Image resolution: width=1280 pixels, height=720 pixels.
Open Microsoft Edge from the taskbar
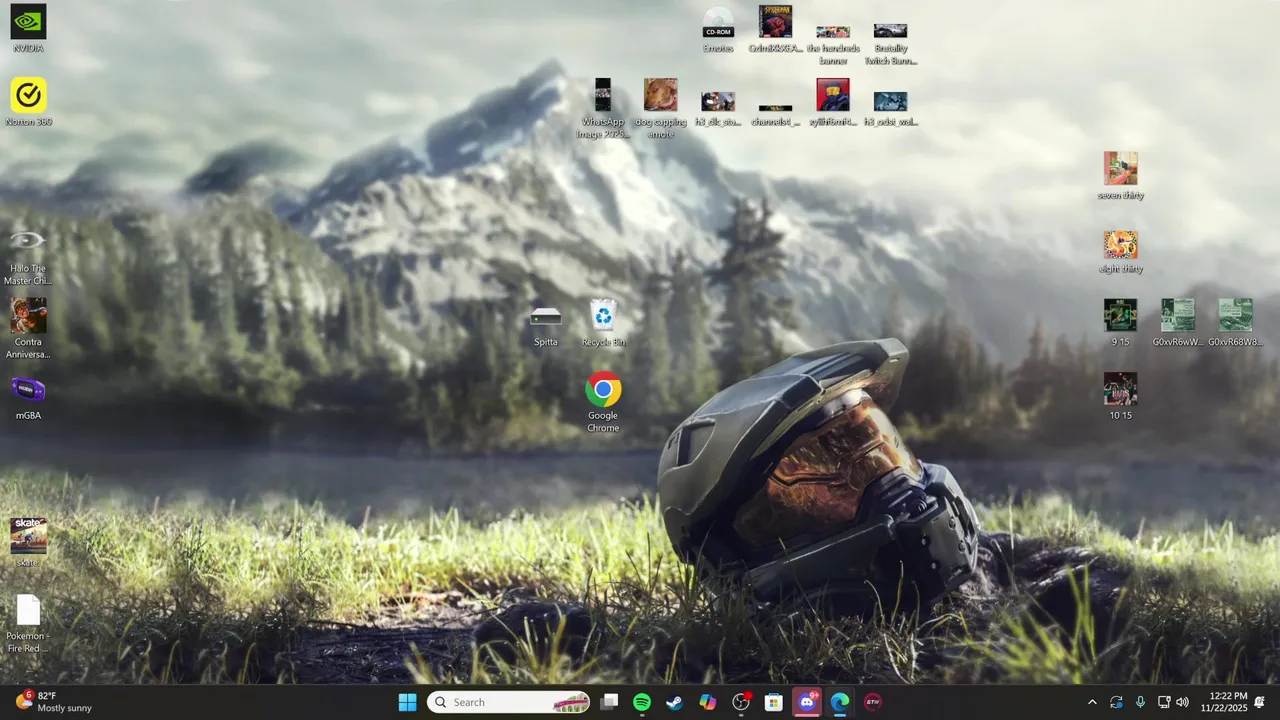point(840,702)
